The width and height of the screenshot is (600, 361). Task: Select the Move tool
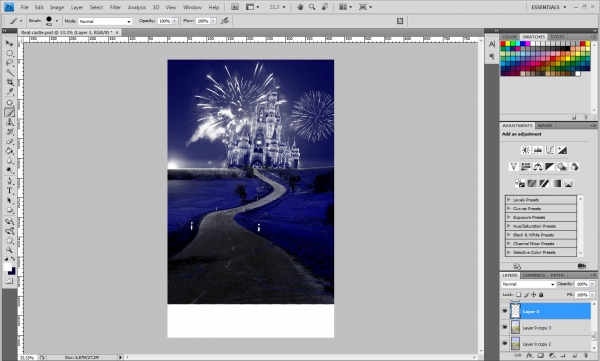coord(9,43)
